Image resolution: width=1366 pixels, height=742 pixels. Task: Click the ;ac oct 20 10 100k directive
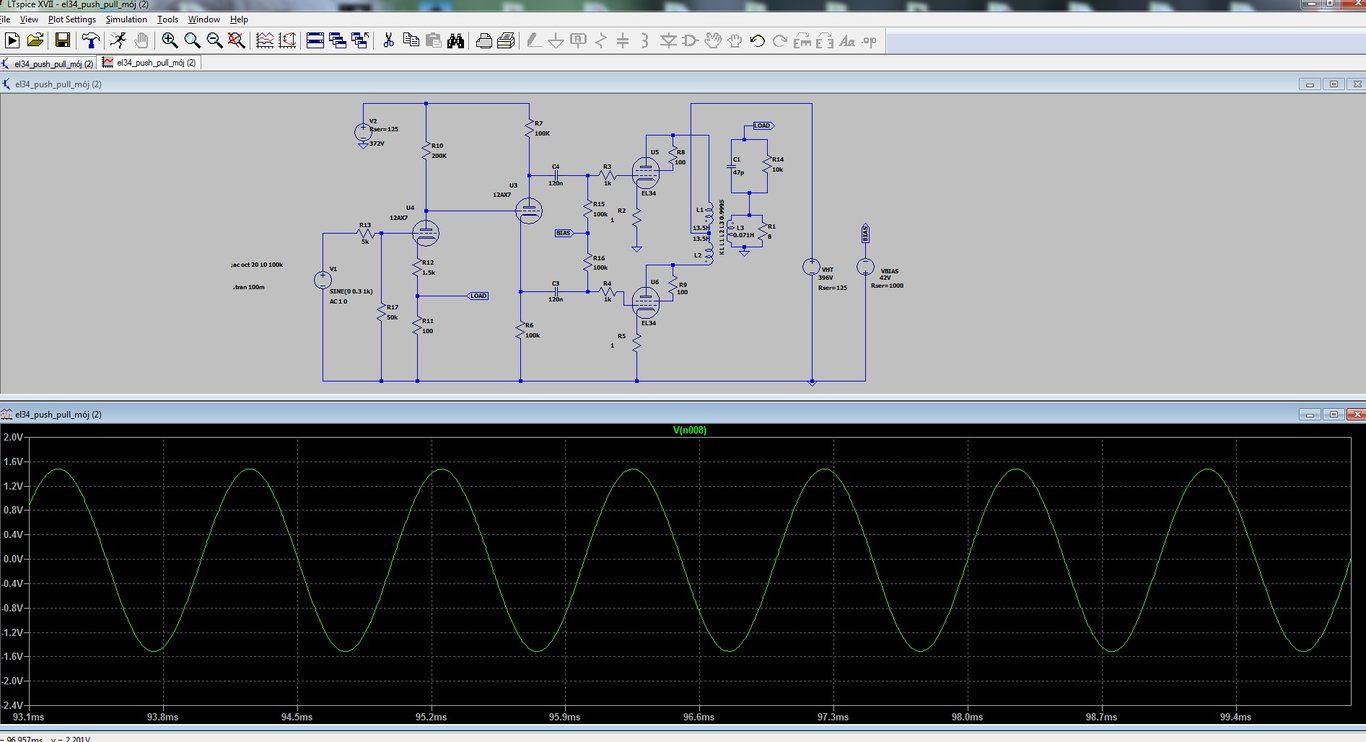[257, 265]
